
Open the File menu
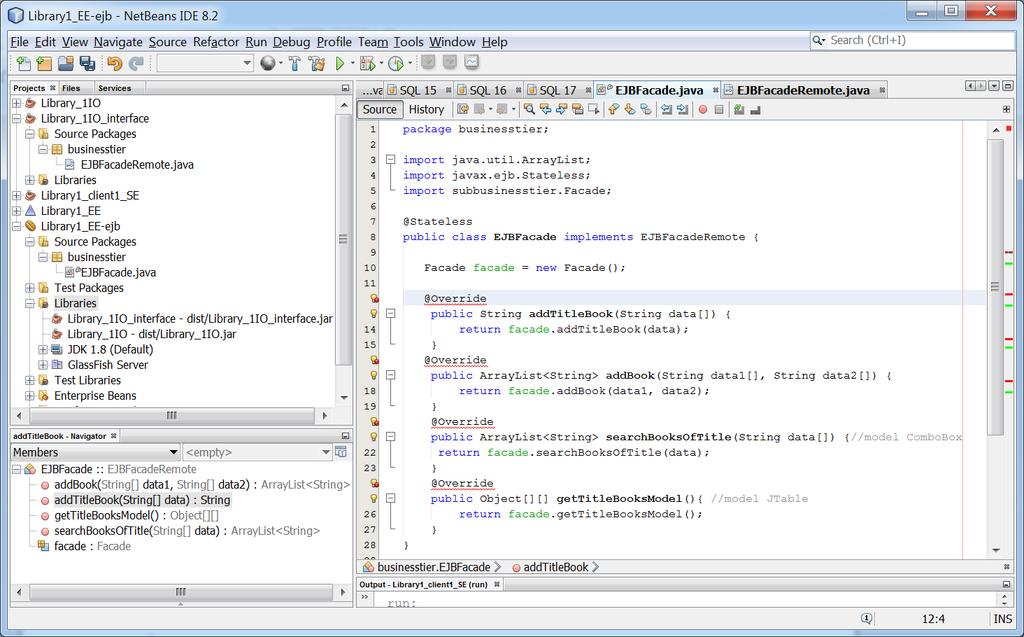[20, 42]
